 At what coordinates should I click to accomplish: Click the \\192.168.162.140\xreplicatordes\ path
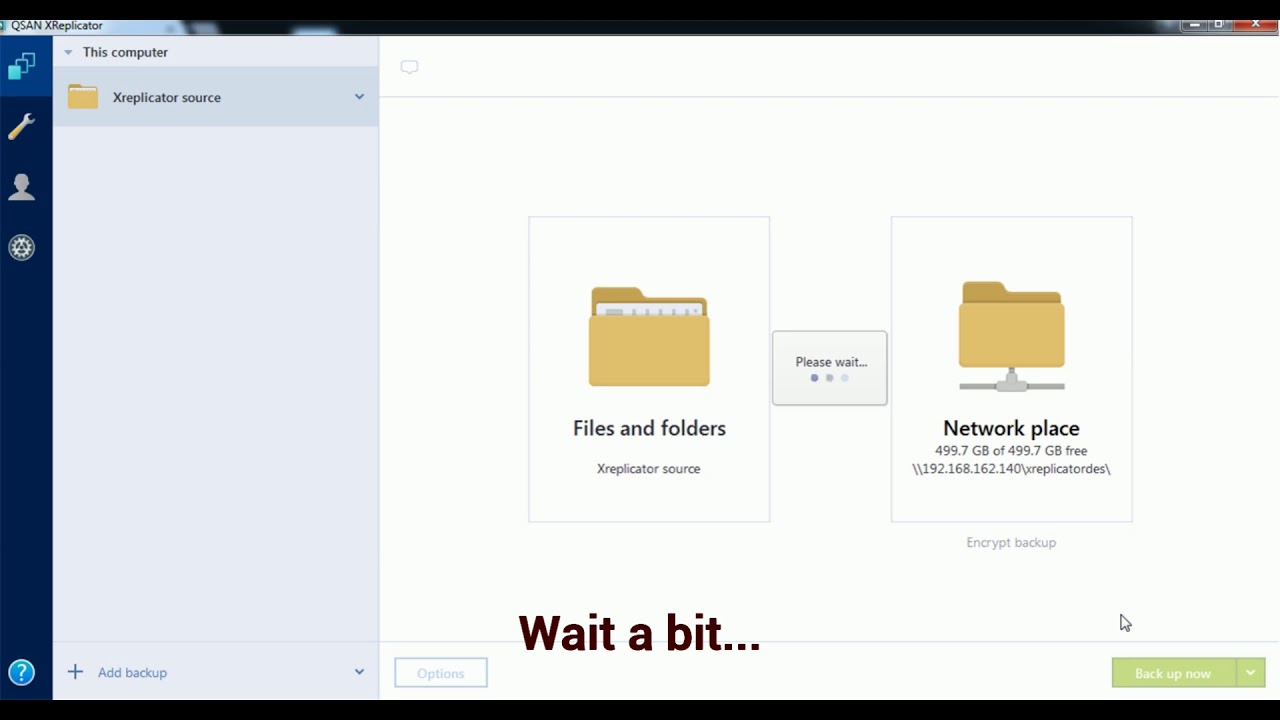pos(1011,468)
